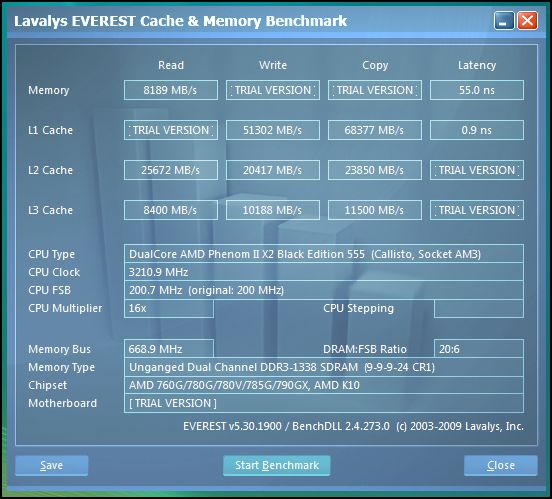Select the Memory Read 8189 MB/s field

coord(171,90)
